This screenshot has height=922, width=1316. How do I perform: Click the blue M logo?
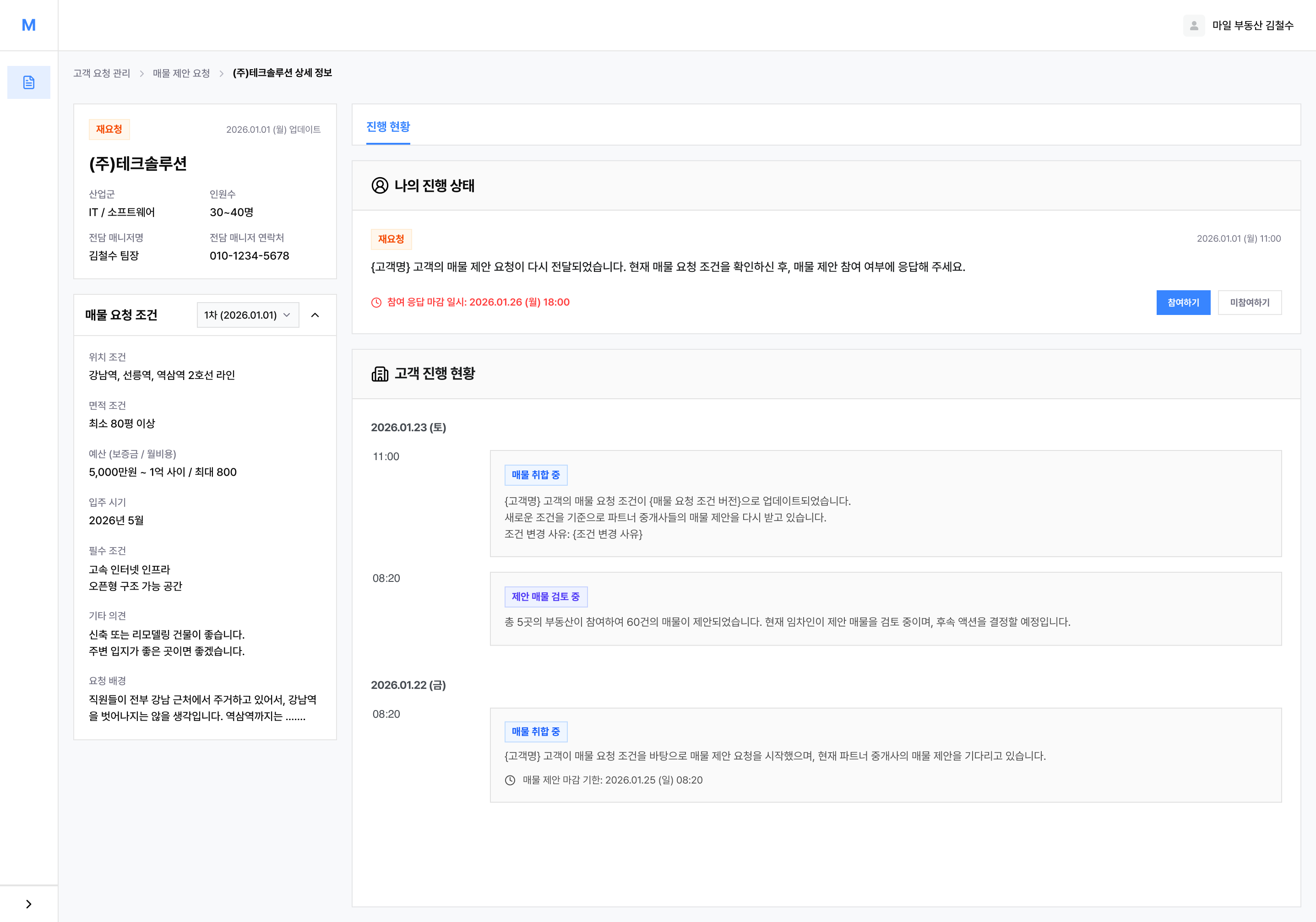(x=29, y=25)
